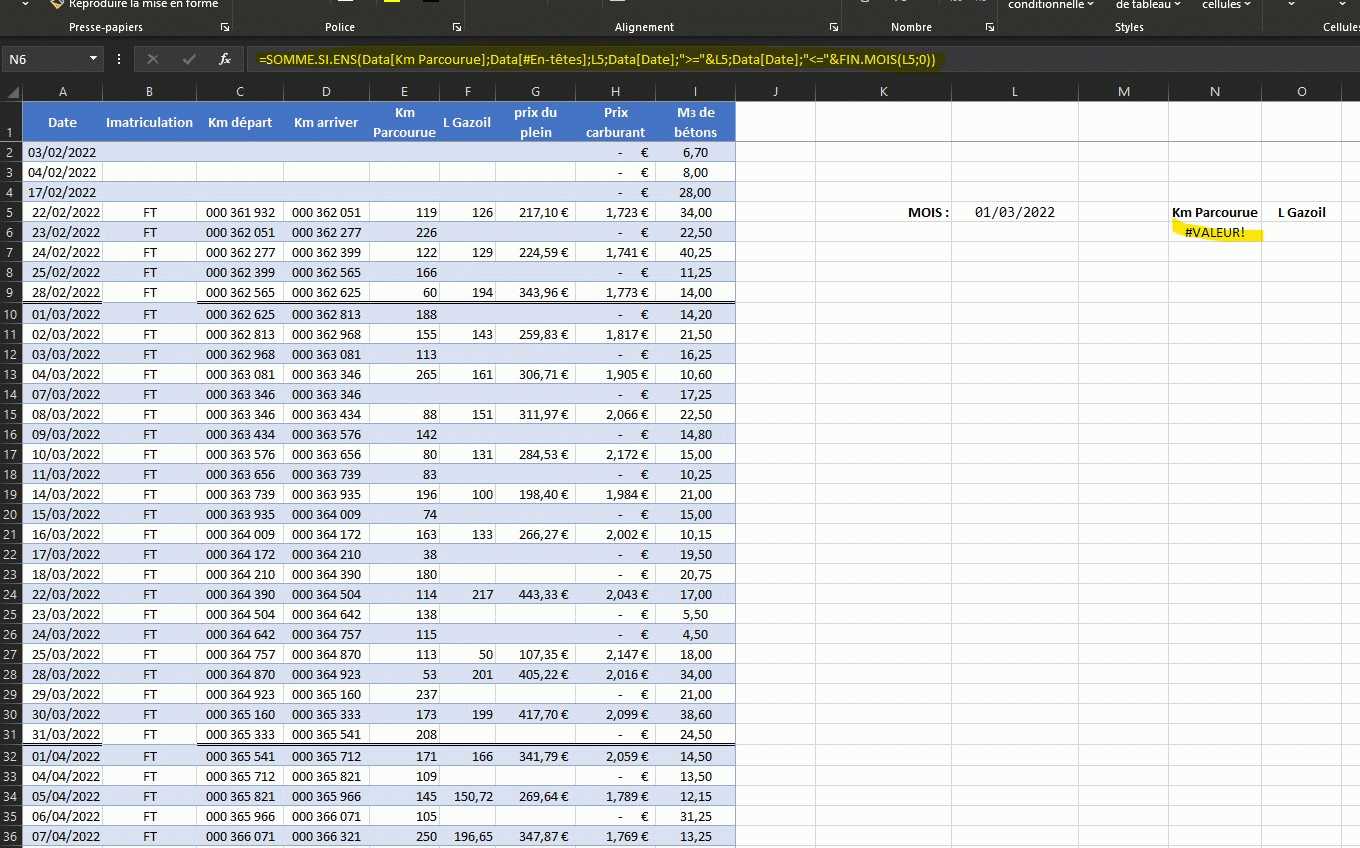Select column N header
Screen dimensions: 1360x848
pos(1214,92)
